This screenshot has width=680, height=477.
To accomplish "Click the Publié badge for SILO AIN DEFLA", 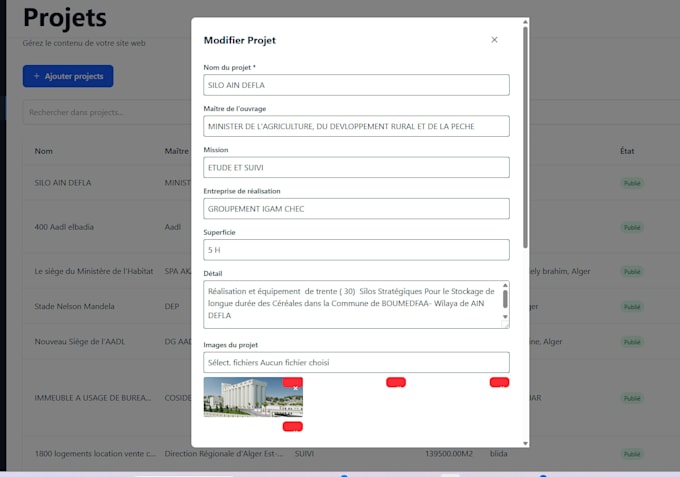I will 632,183.
